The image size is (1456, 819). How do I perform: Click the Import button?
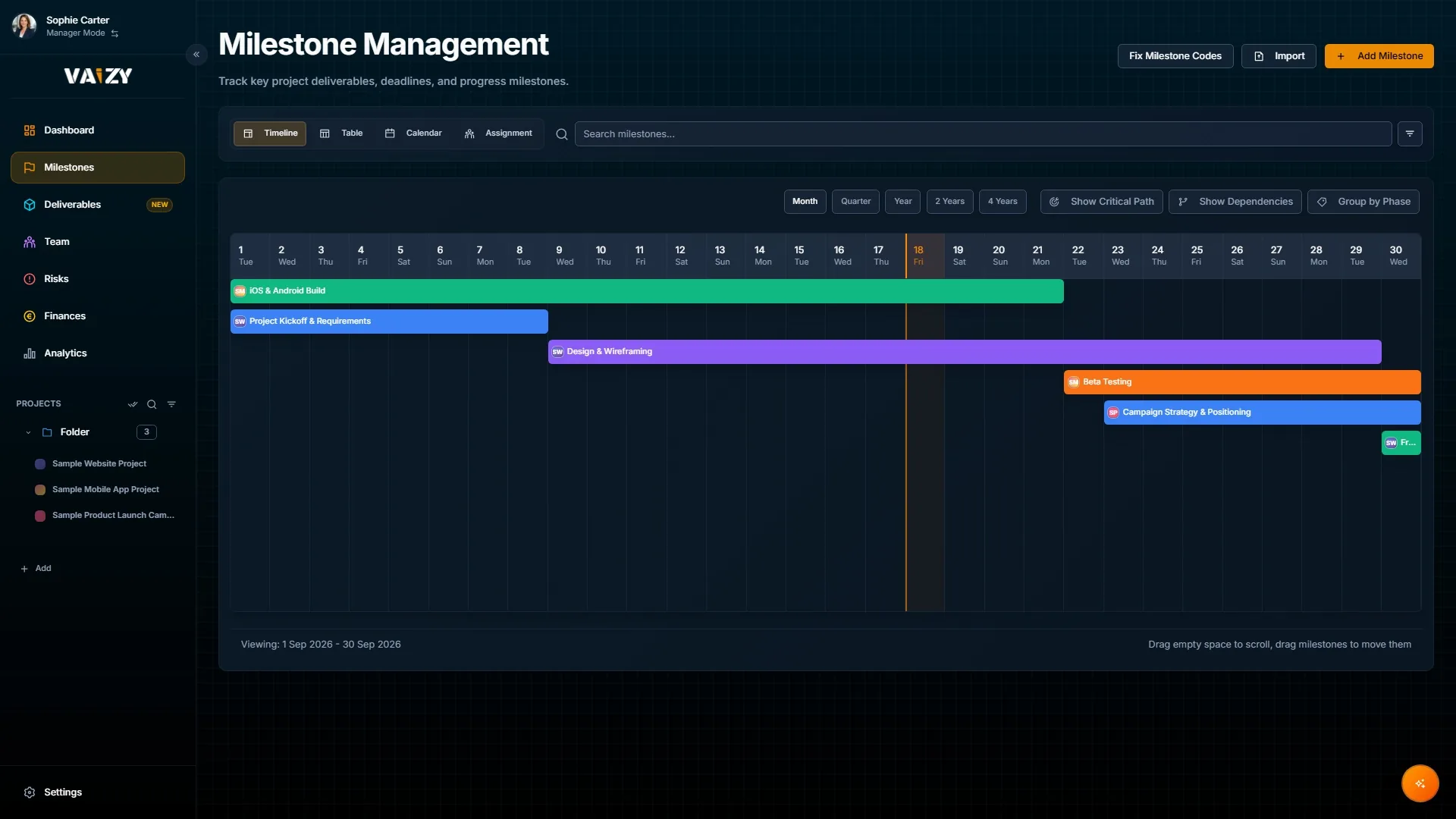point(1279,56)
